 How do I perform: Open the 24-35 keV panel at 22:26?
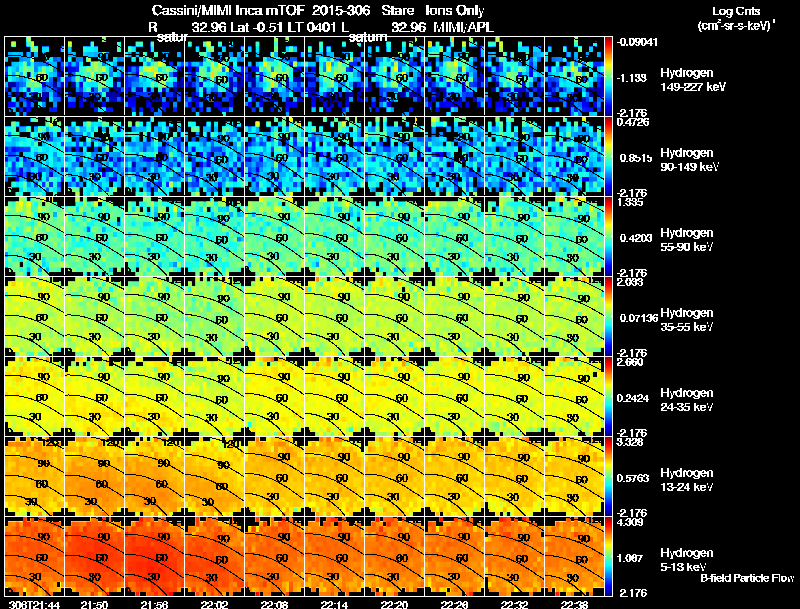point(455,396)
